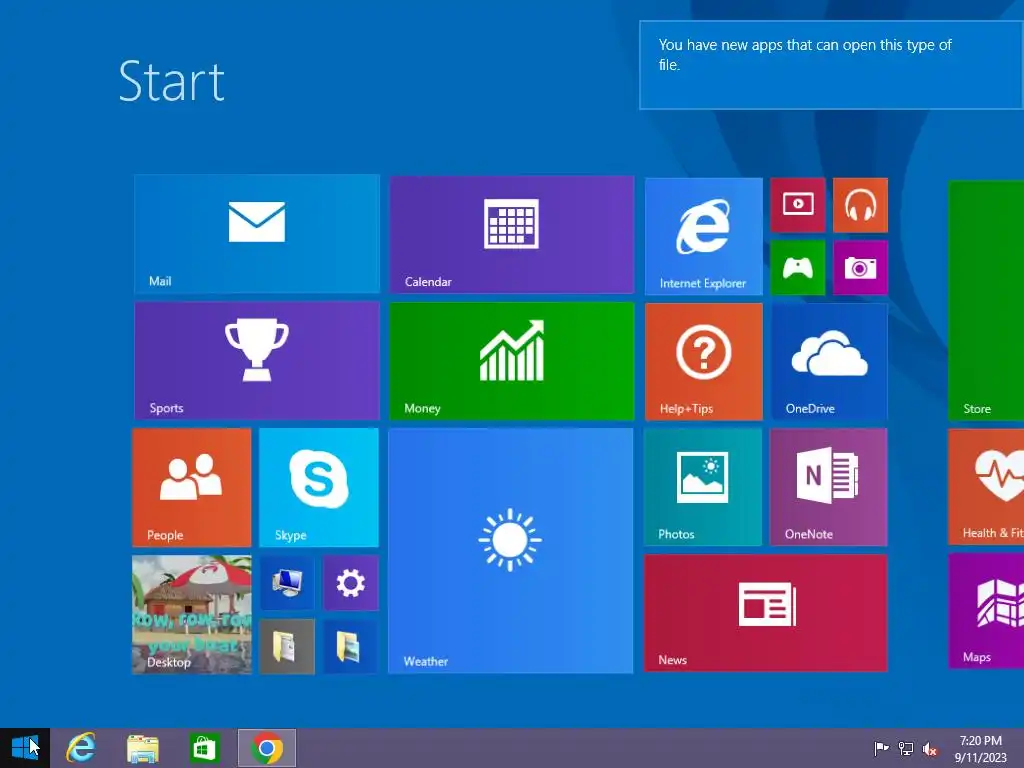
Task: Open the News tile
Action: pos(765,613)
